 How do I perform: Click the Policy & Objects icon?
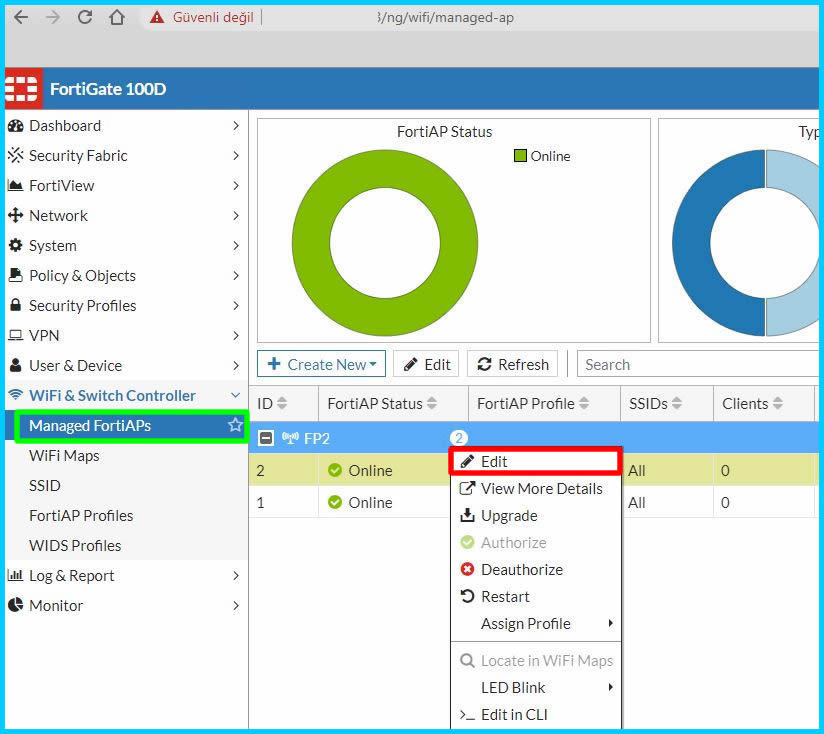point(16,275)
